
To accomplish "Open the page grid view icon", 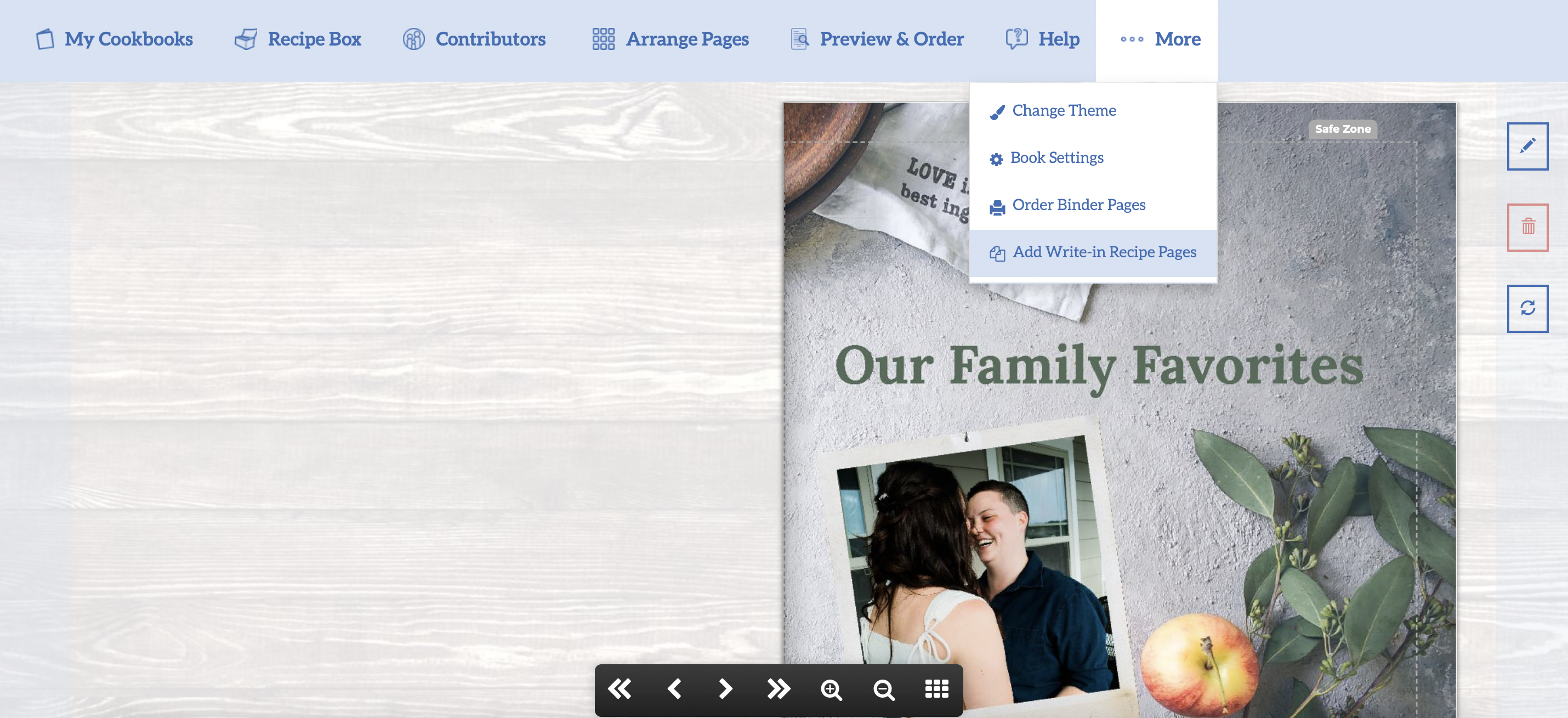I will point(936,689).
